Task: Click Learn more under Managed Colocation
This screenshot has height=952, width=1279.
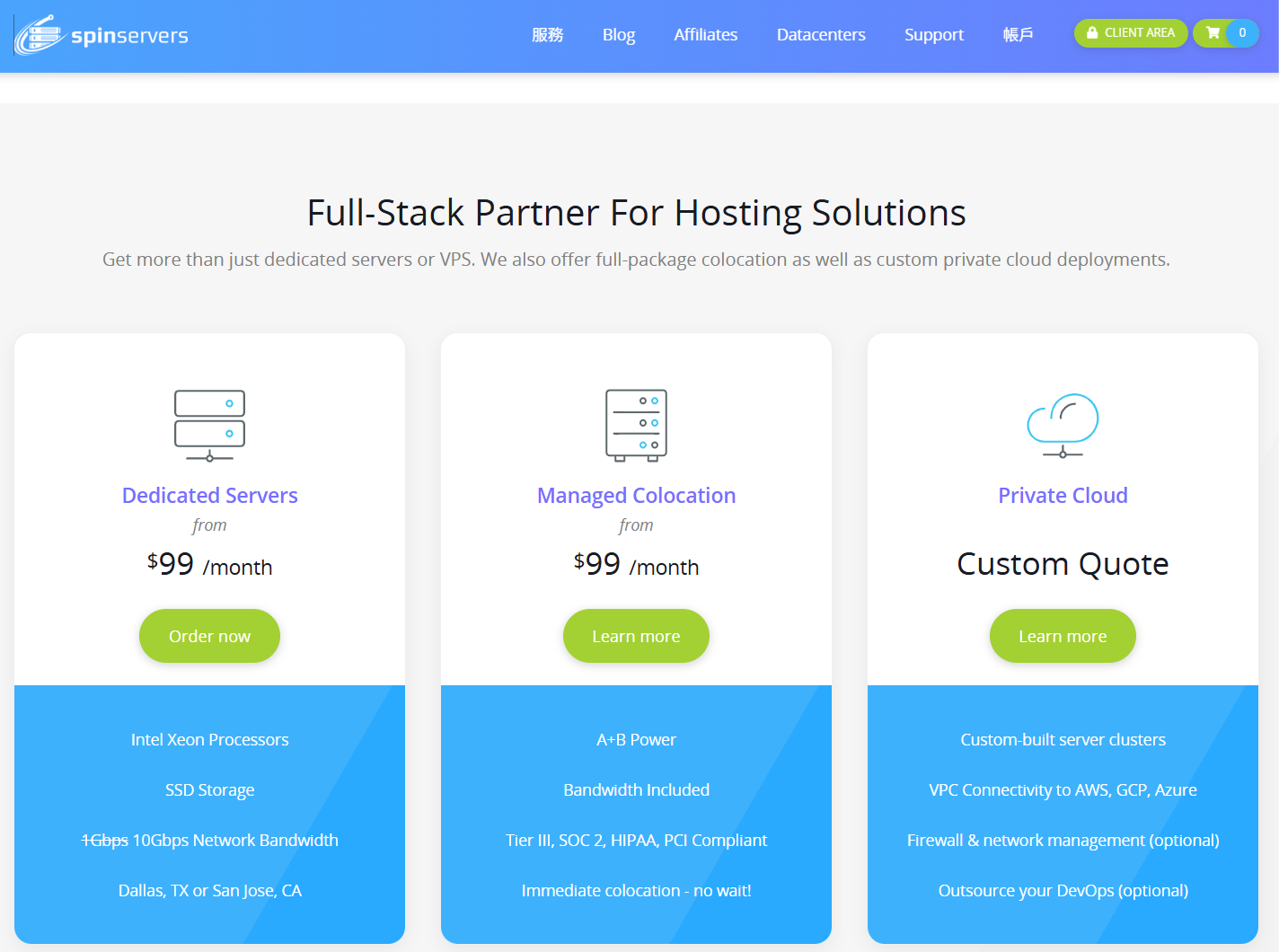Action: (636, 636)
